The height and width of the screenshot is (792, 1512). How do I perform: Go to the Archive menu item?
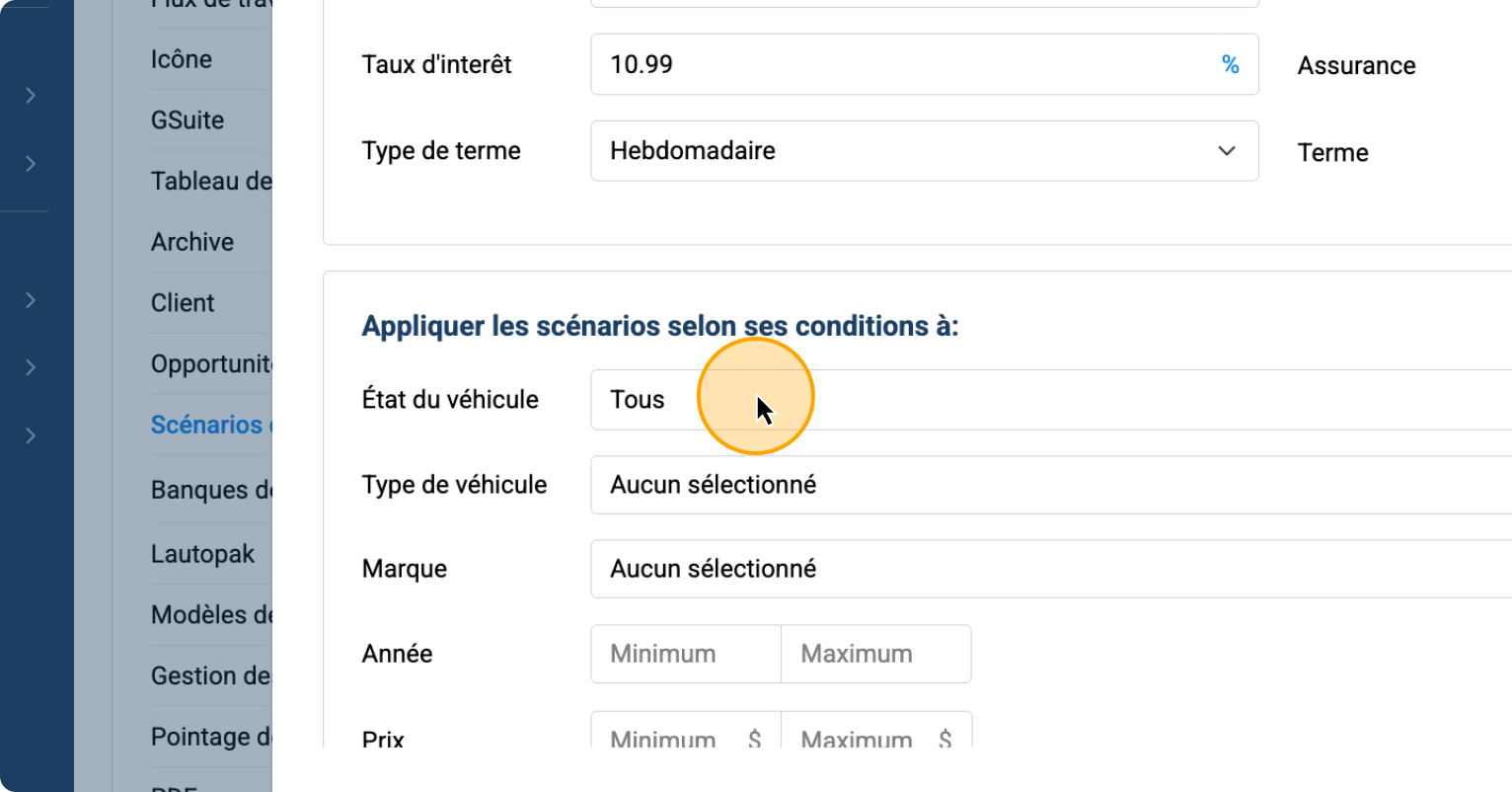[192, 242]
